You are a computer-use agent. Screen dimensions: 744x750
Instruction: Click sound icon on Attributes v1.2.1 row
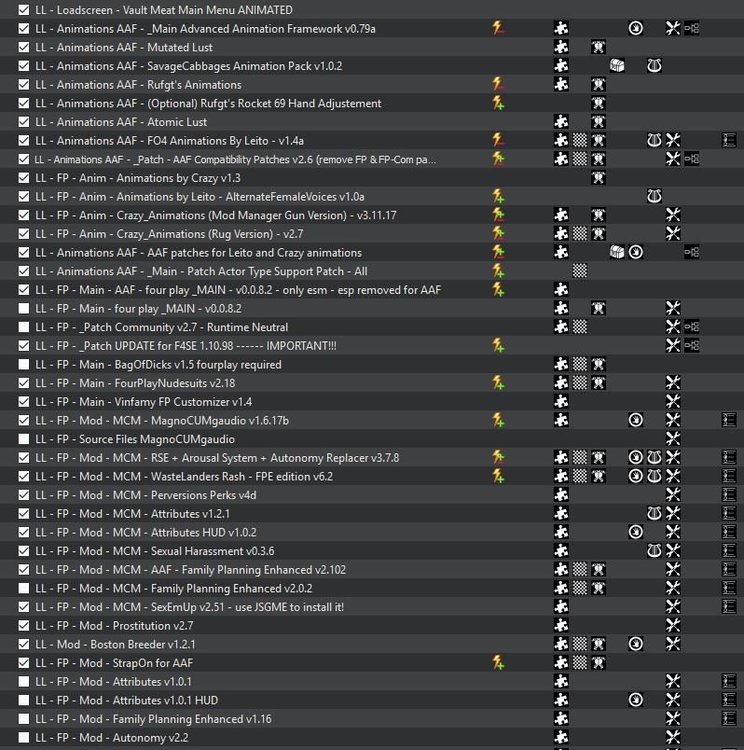tap(654, 513)
